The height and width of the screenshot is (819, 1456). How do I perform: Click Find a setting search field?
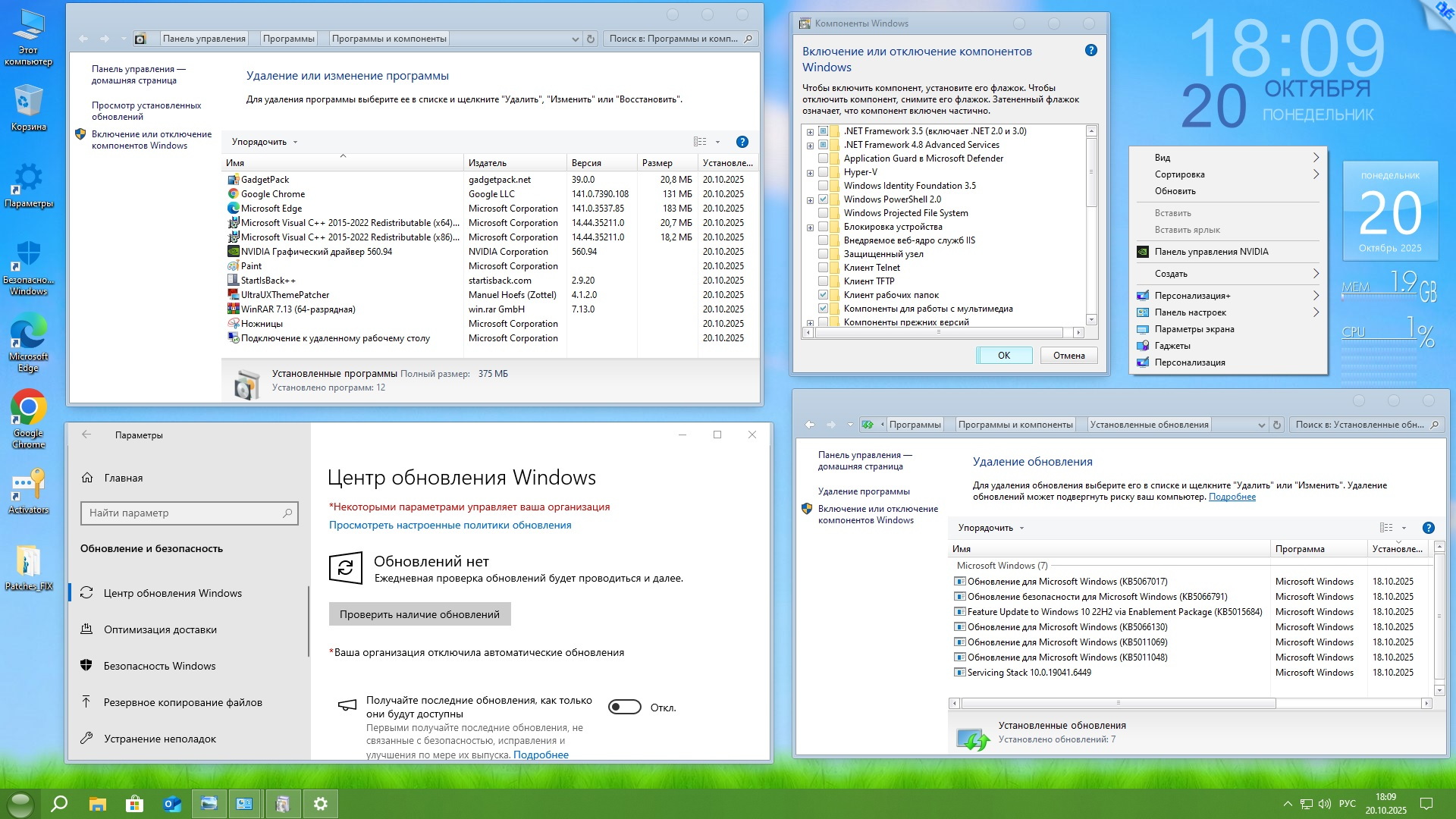182,513
